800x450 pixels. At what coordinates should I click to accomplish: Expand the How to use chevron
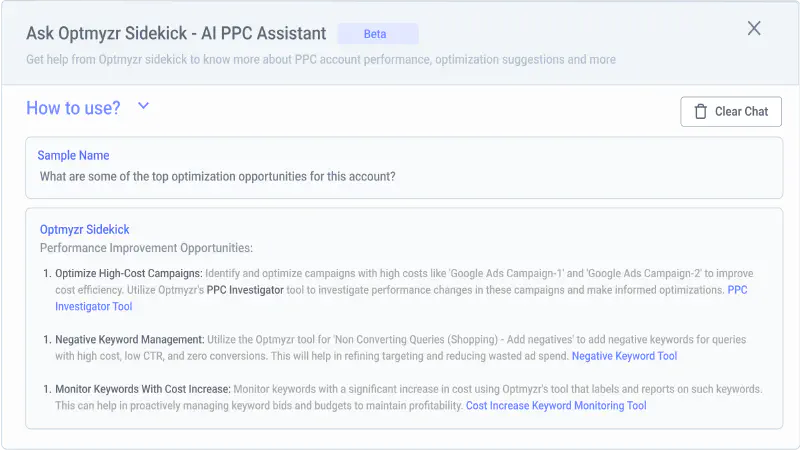pyautogui.click(x=143, y=106)
